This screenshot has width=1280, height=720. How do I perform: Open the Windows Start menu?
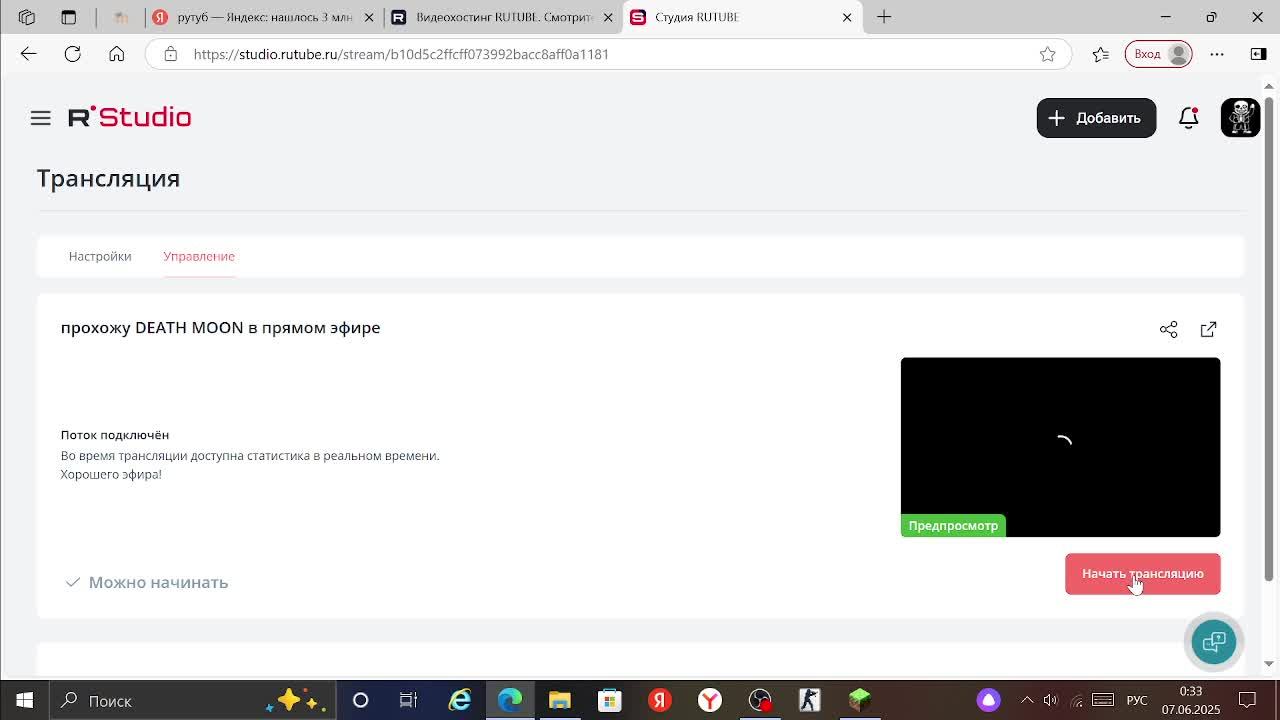click(x=24, y=700)
